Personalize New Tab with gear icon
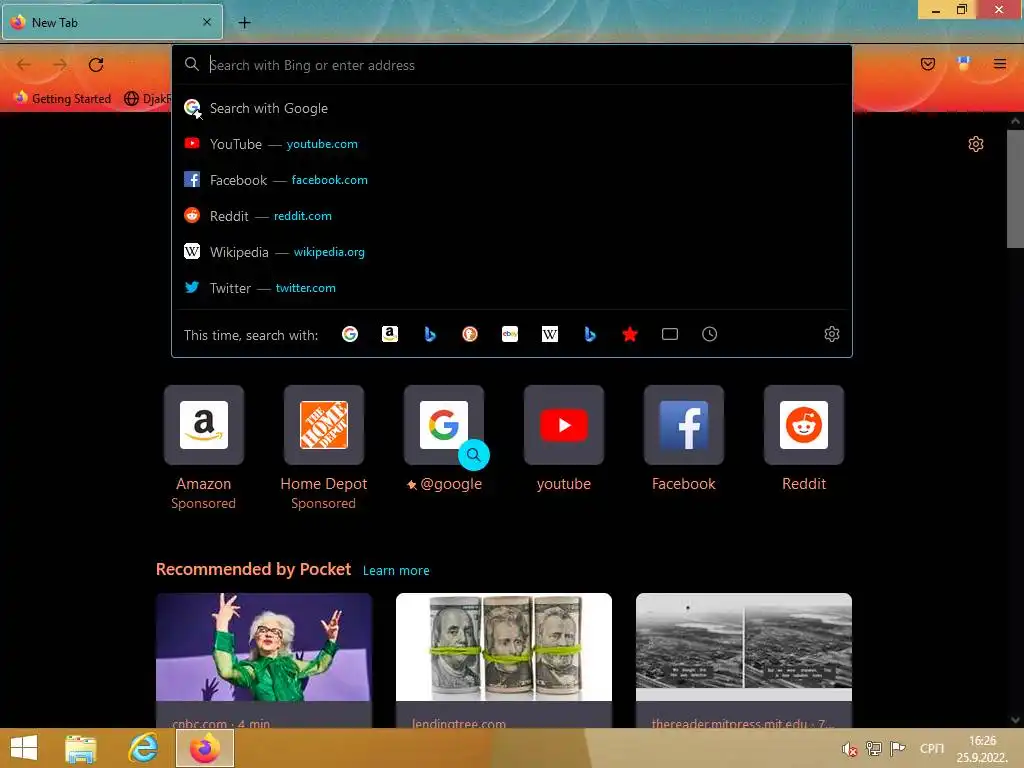Image resolution: width=1024 pixels, height=768 pixels. (976, 144)
